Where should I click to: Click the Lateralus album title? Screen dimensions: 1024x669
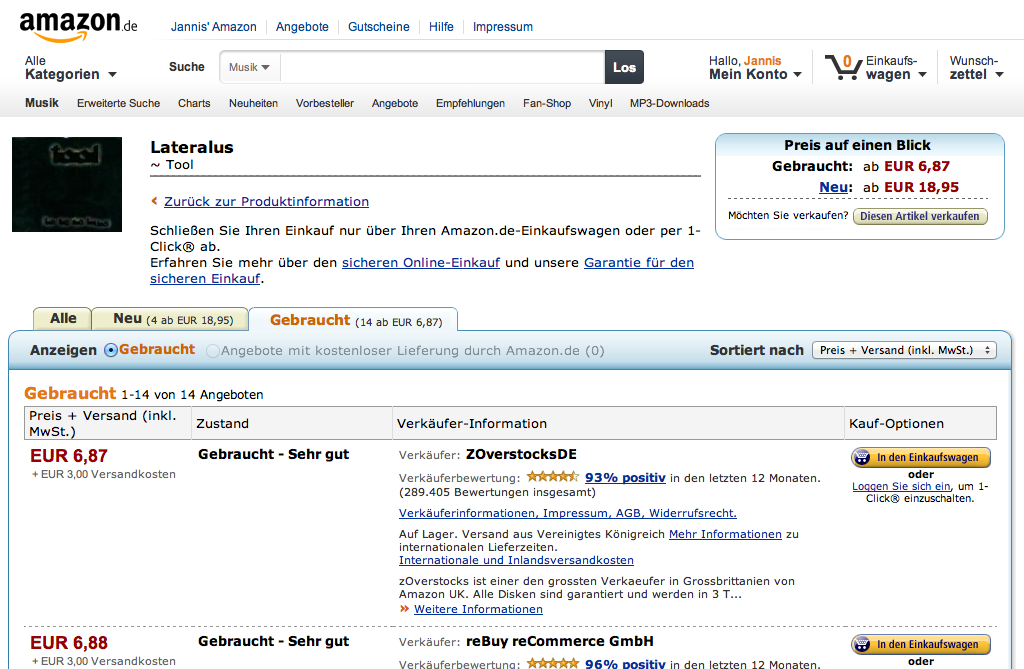192,147
